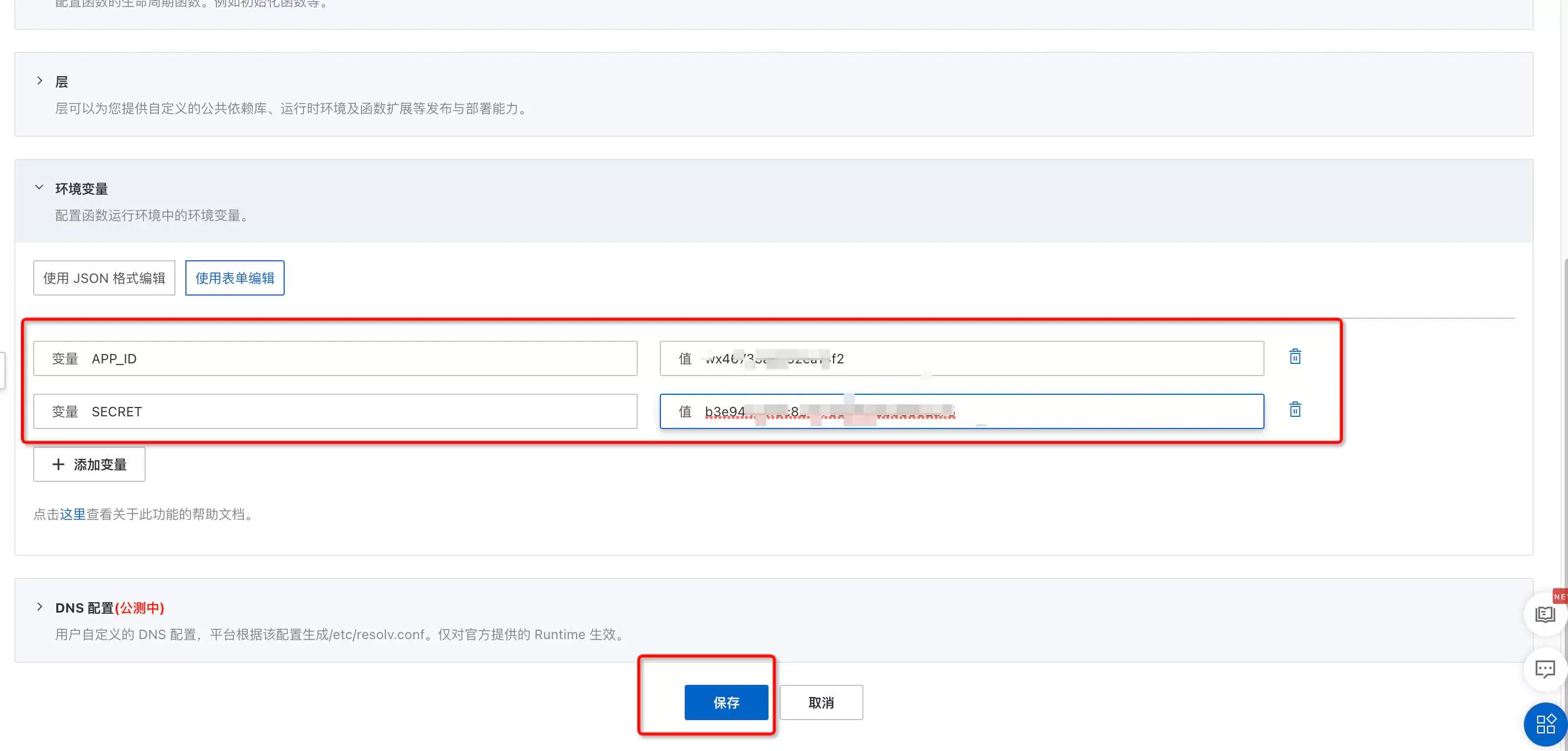Click the SECRET value input field
The width and height of the screenshot is (1568, 751).
(x=962, y=411)
